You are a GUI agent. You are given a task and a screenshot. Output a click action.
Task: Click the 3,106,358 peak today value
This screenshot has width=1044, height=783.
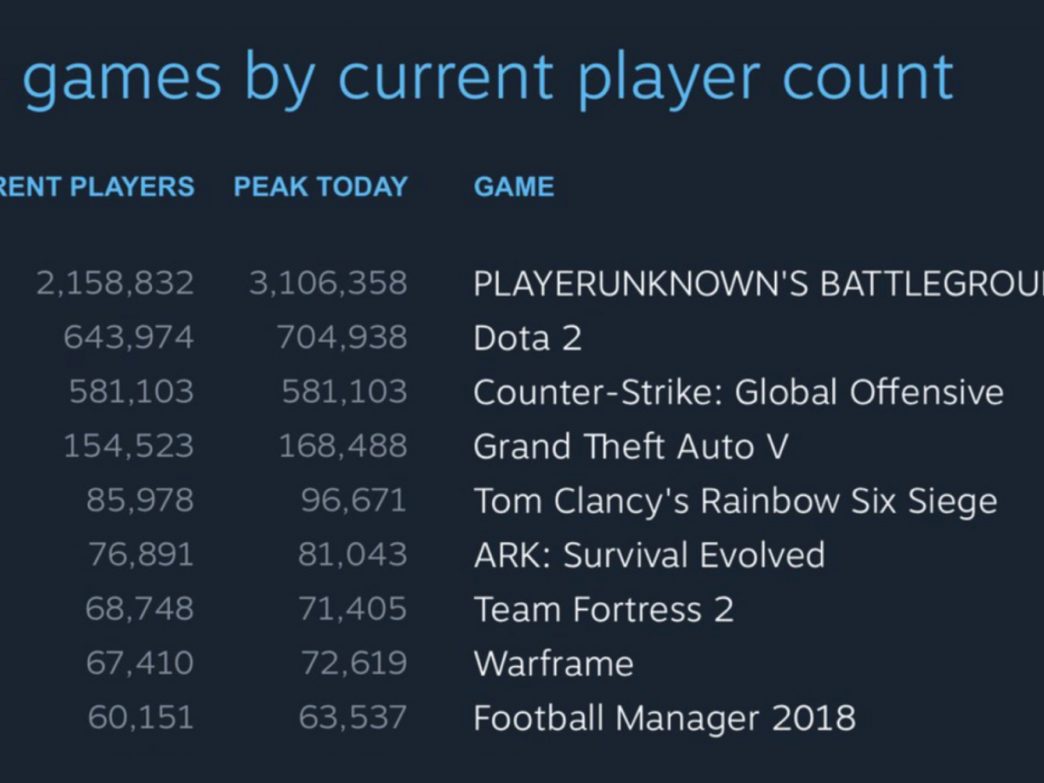pos(328,283)
